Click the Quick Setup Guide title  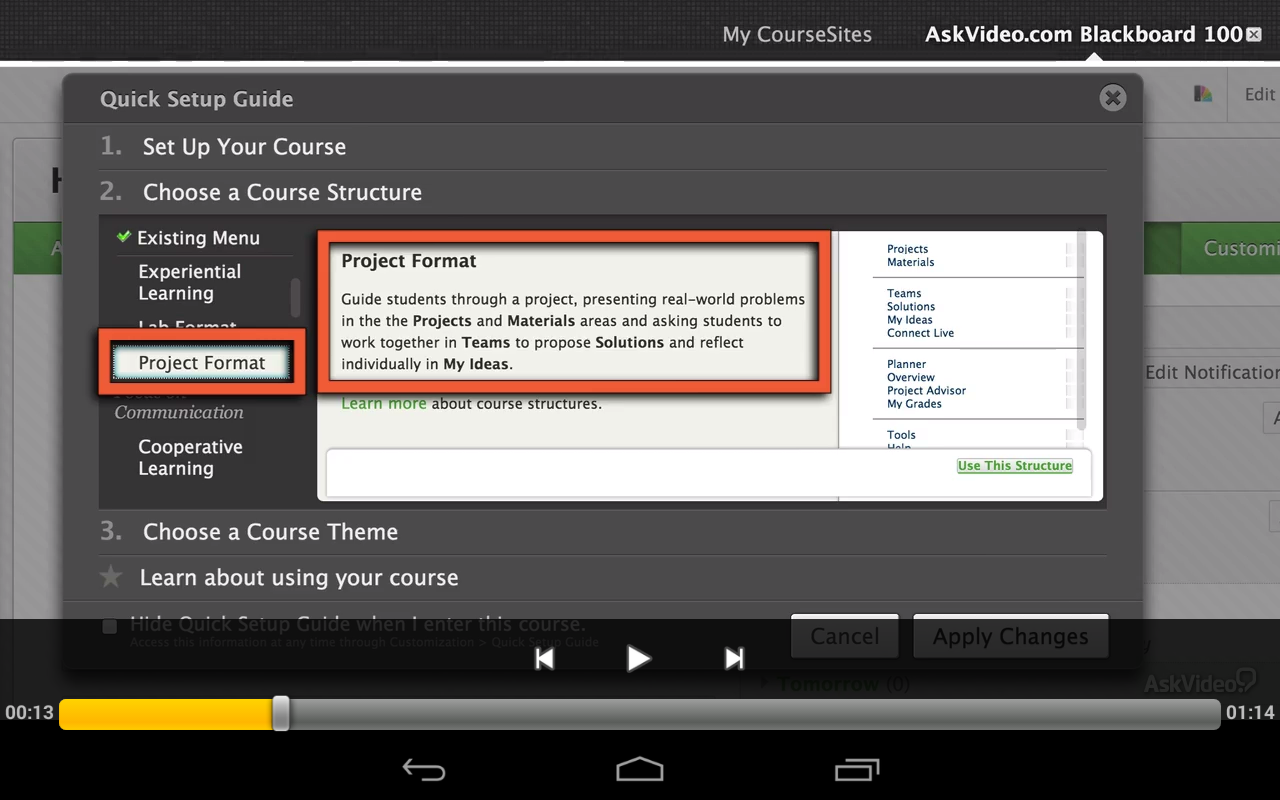pos(197,99)
